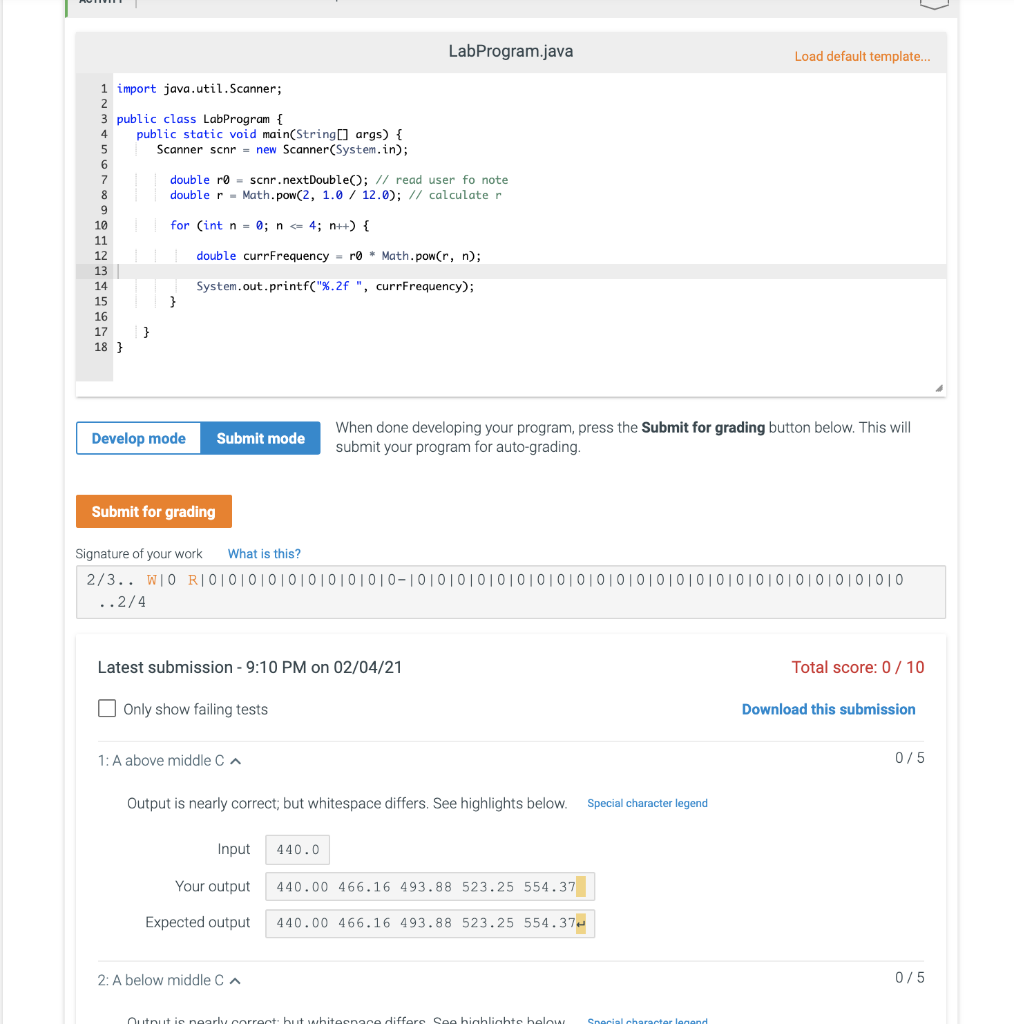
Task: Collapse test case "A above middle C"
Action: [x=234, y=760]
